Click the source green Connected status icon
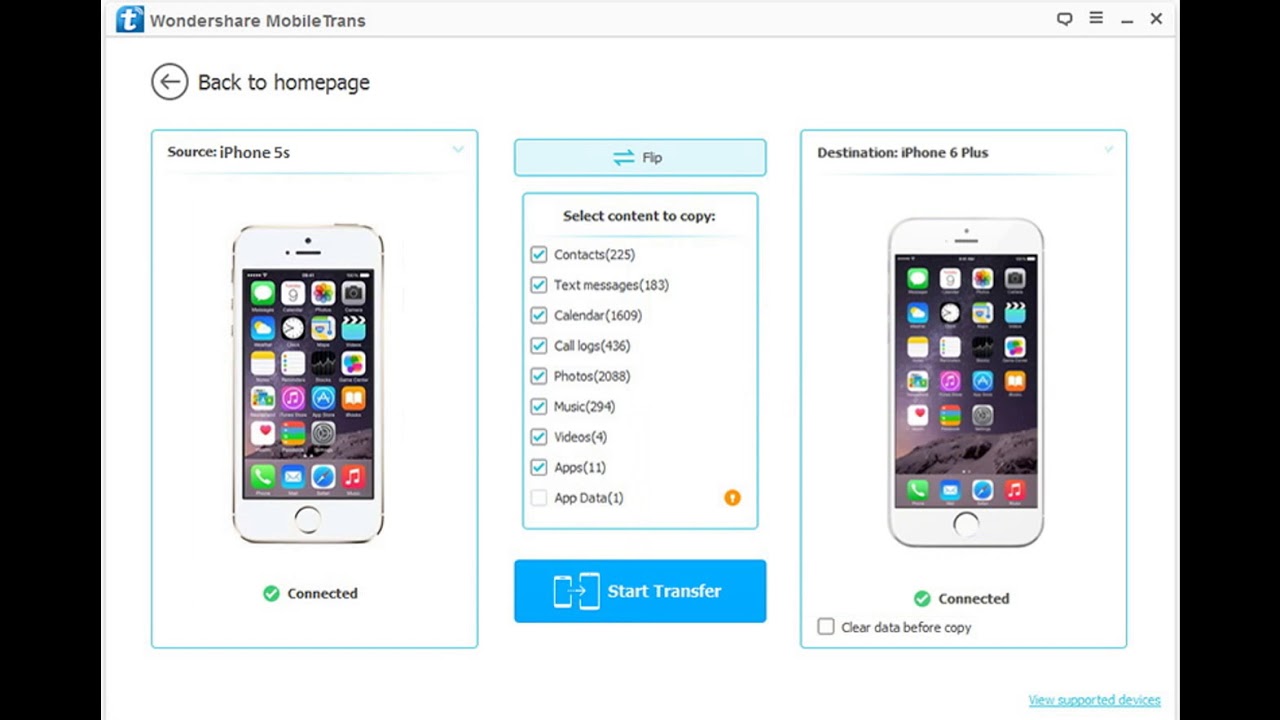The height and width of the screenshot is (720, 1280). [271, 593]
